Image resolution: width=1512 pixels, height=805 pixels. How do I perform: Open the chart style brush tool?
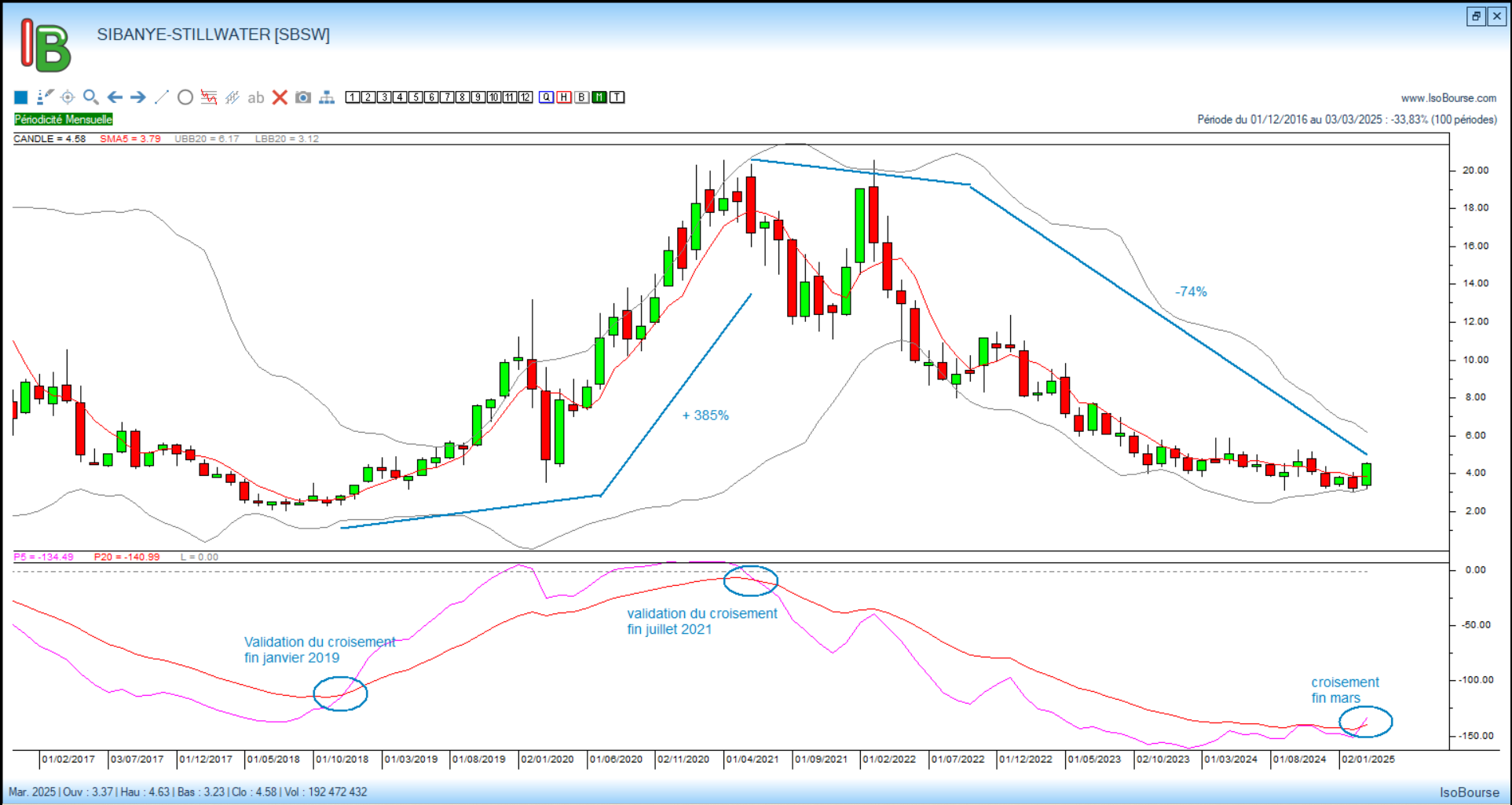45,97
